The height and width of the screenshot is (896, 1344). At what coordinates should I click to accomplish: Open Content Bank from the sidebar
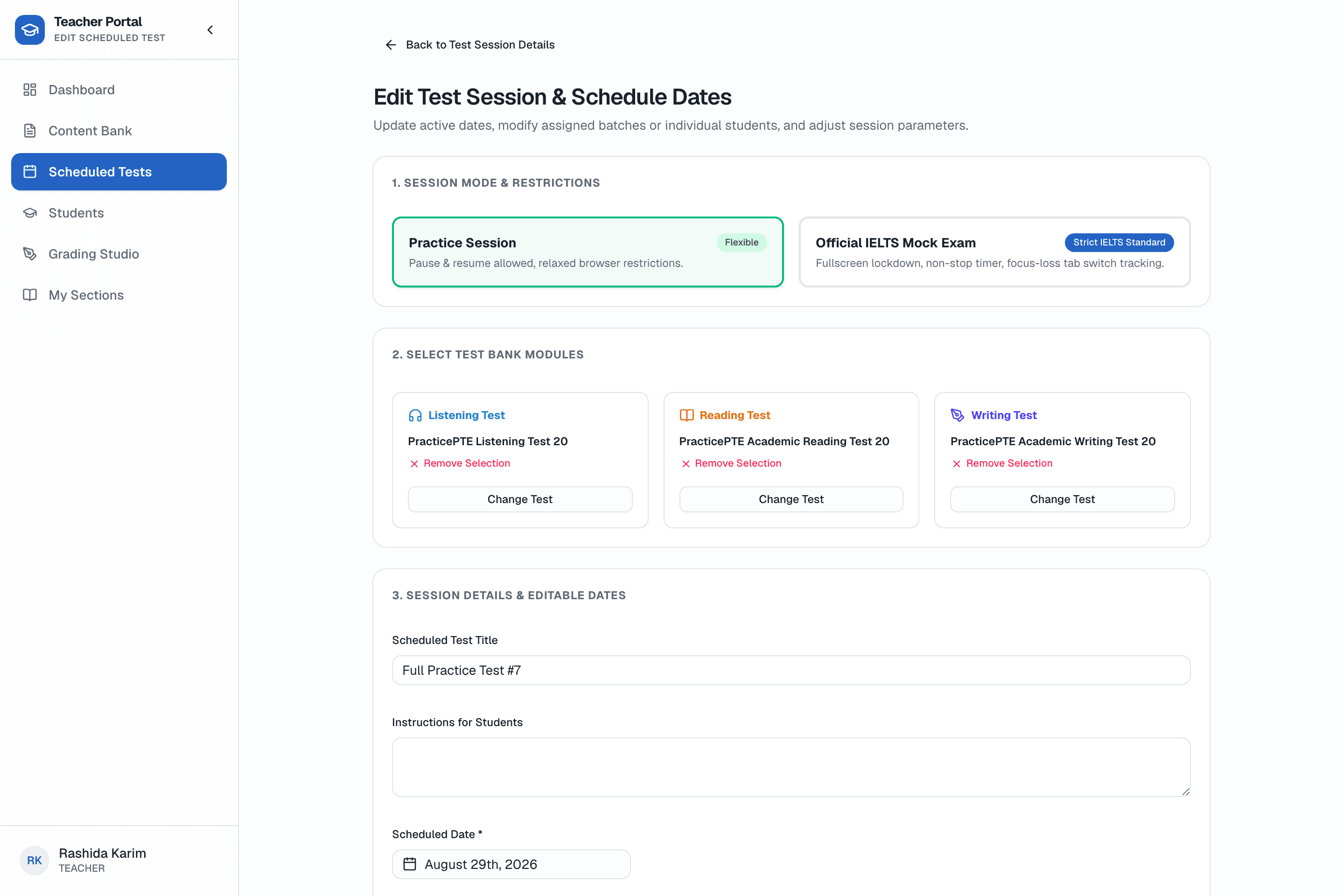click(119, 131)
